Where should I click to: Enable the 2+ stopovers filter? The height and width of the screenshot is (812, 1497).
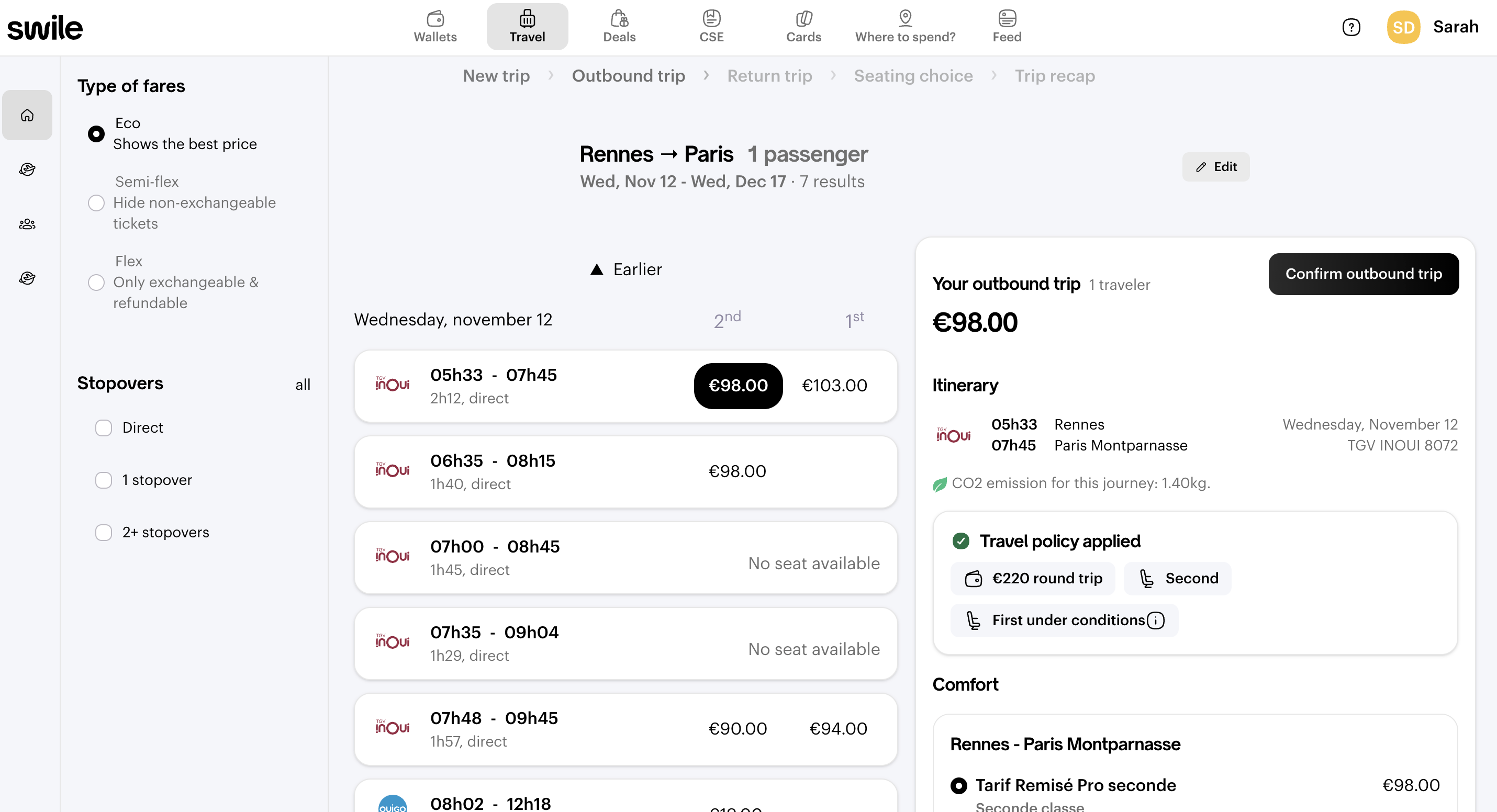pos(104,533)
